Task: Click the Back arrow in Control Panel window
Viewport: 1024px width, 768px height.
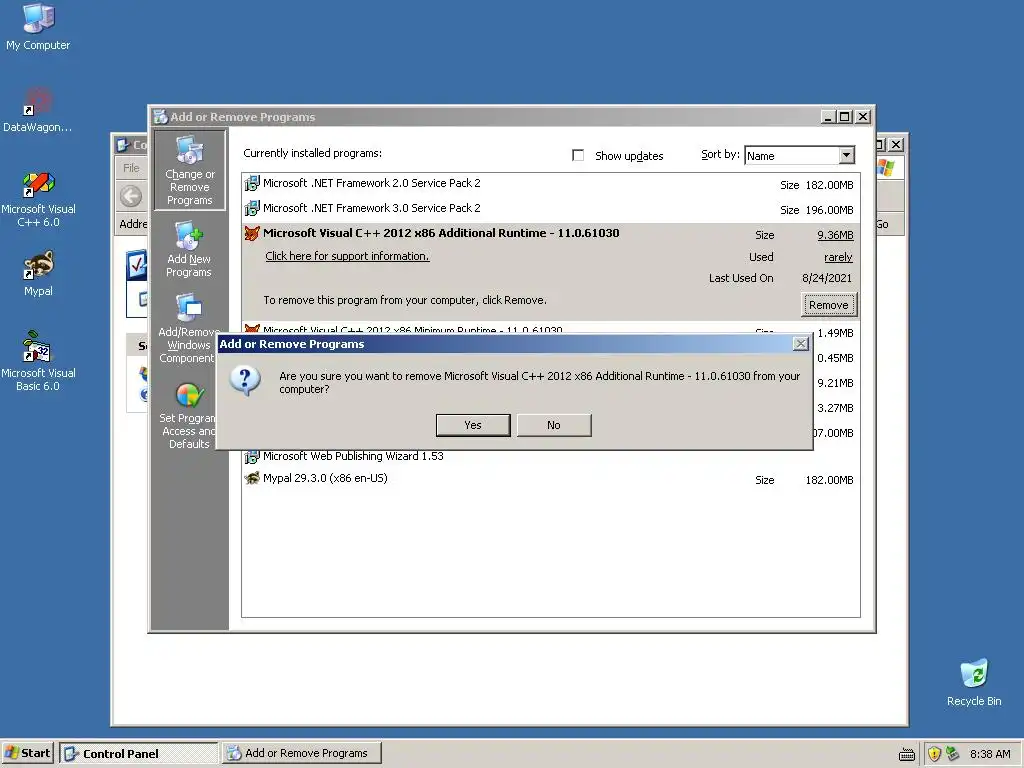Action: [131, 196]
